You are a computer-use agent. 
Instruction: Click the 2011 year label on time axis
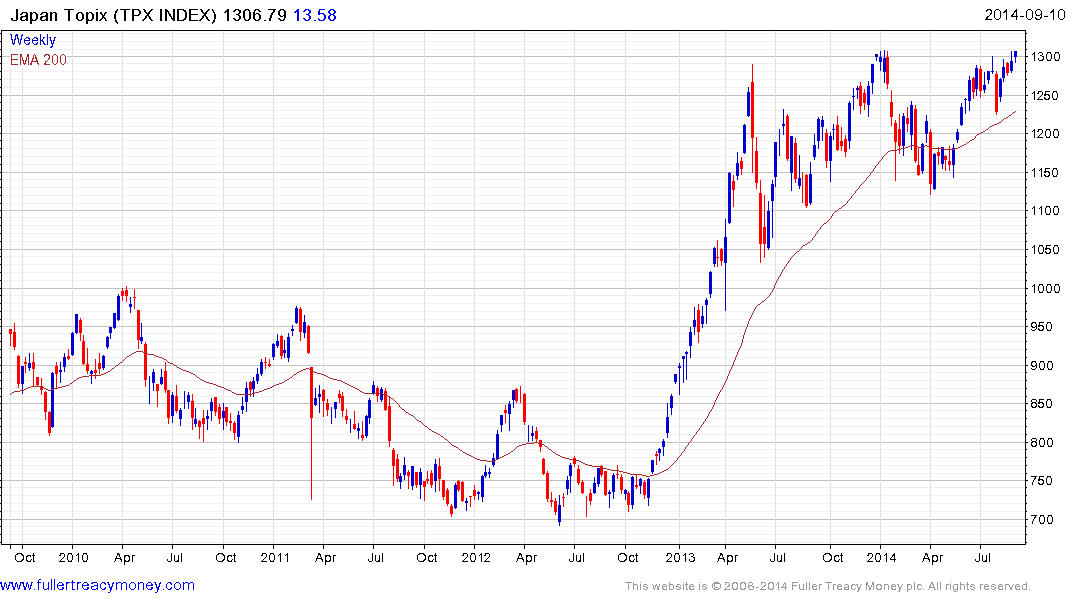pyautogui.click(x=275, y=557)
